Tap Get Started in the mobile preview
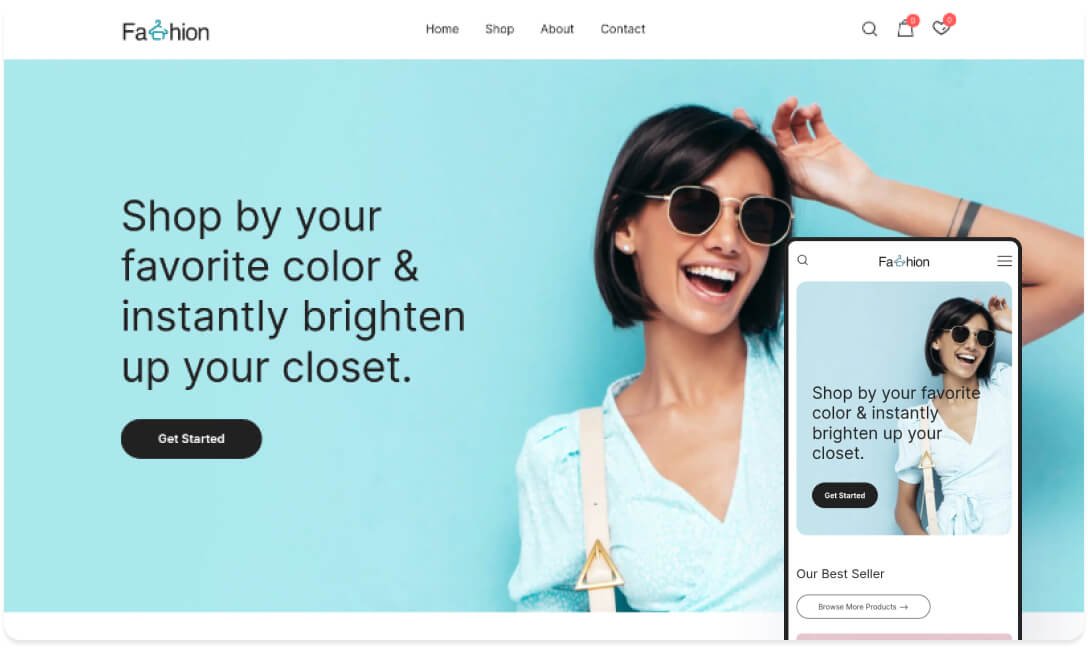The height and width of the screenshot is (648, 1088). click(x=844, y=495)
